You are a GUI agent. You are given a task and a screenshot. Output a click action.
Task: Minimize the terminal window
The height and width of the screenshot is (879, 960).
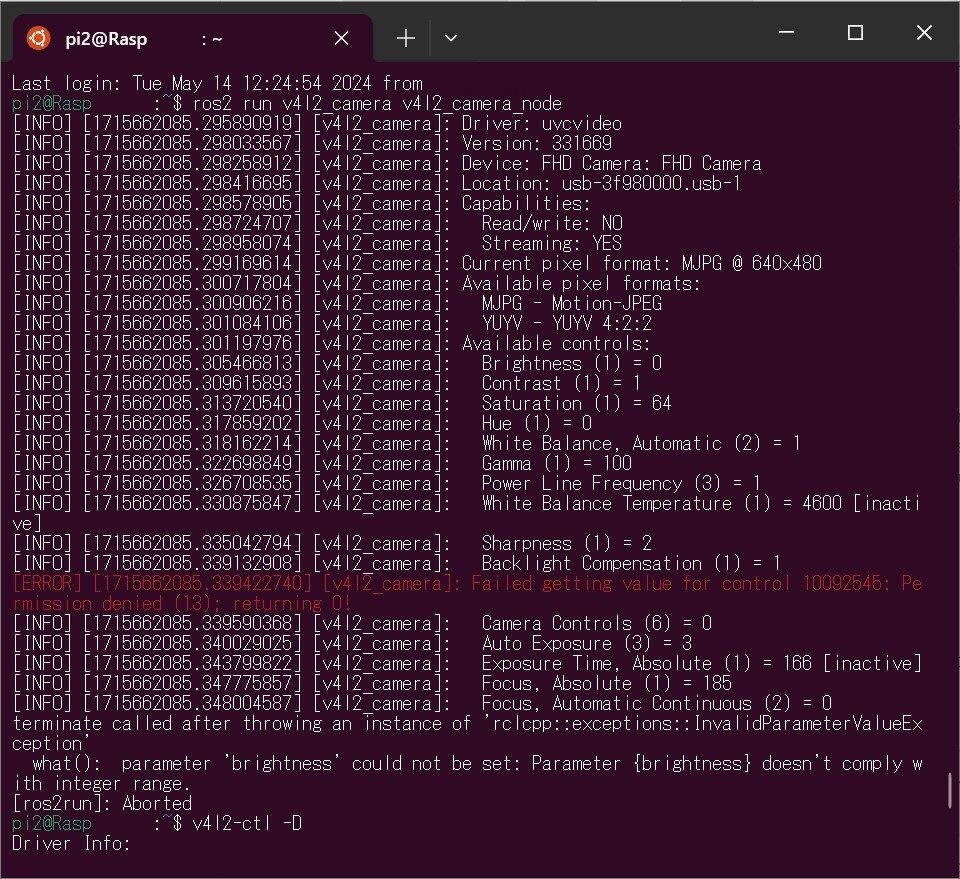pyautogui.click(x=787, y=32)
